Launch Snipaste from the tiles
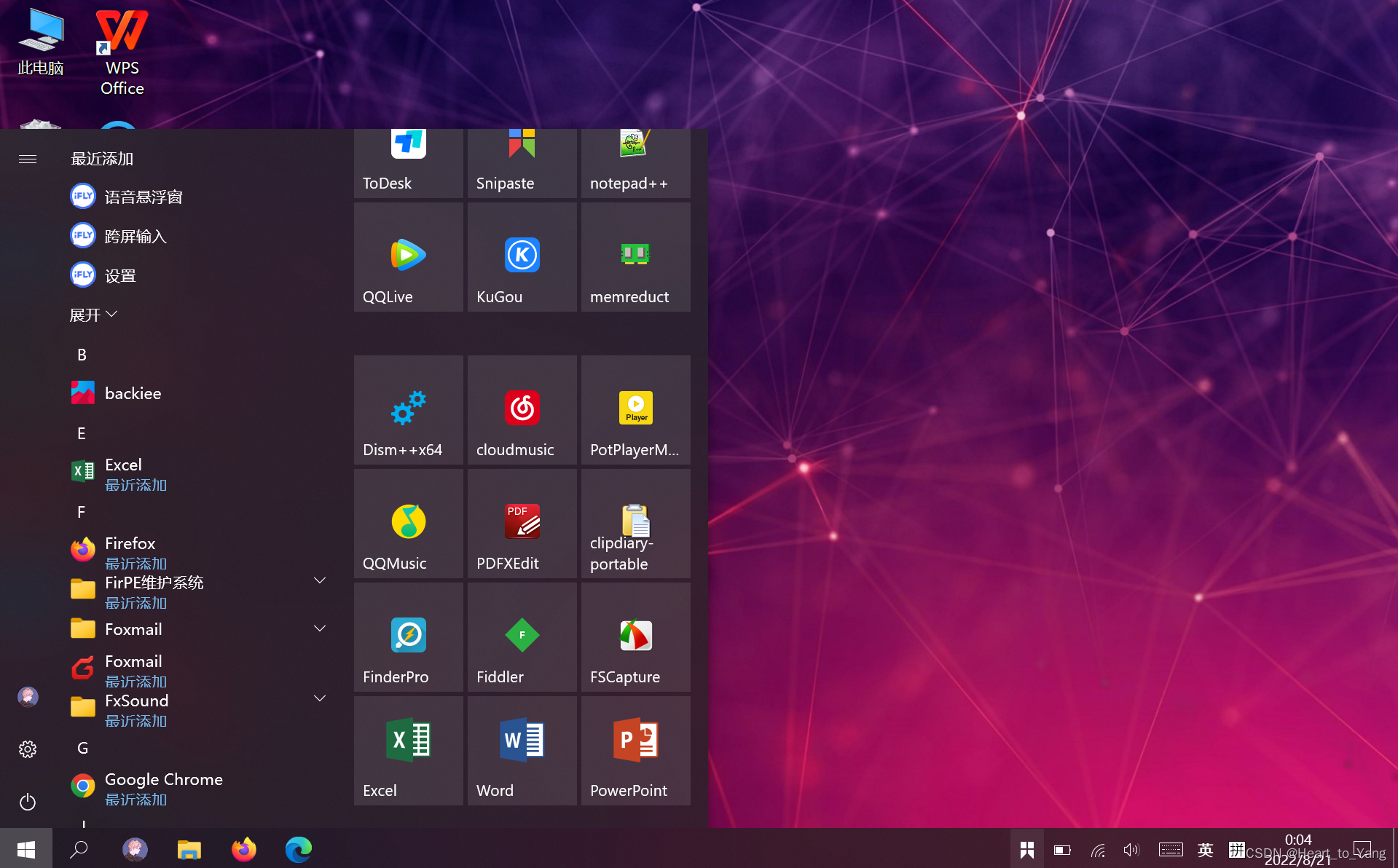This screenshot has height=868, width=1398. pyautogui.click(x=522, y=163)
